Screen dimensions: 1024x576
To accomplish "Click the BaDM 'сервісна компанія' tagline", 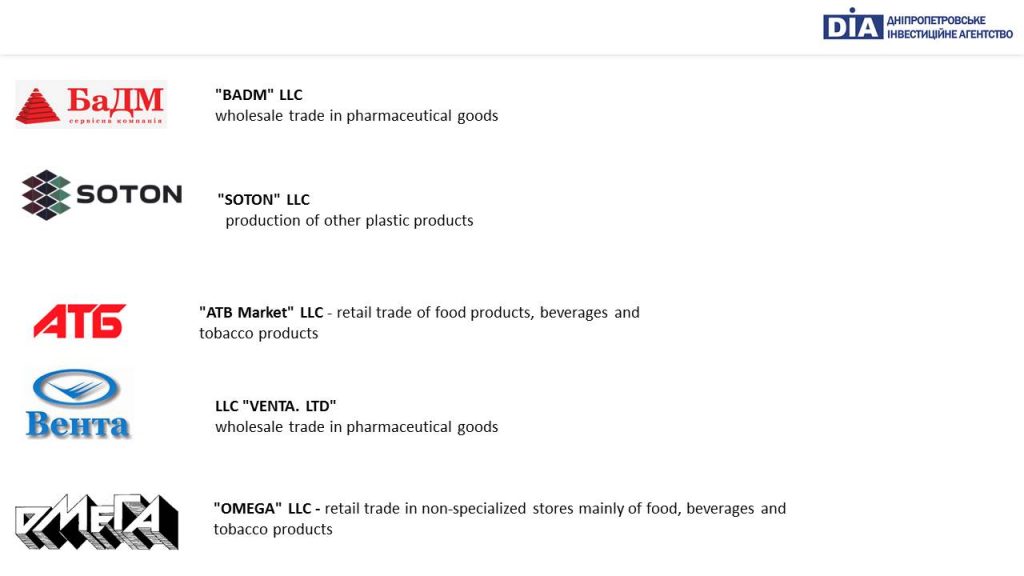I will pos(116,121).
